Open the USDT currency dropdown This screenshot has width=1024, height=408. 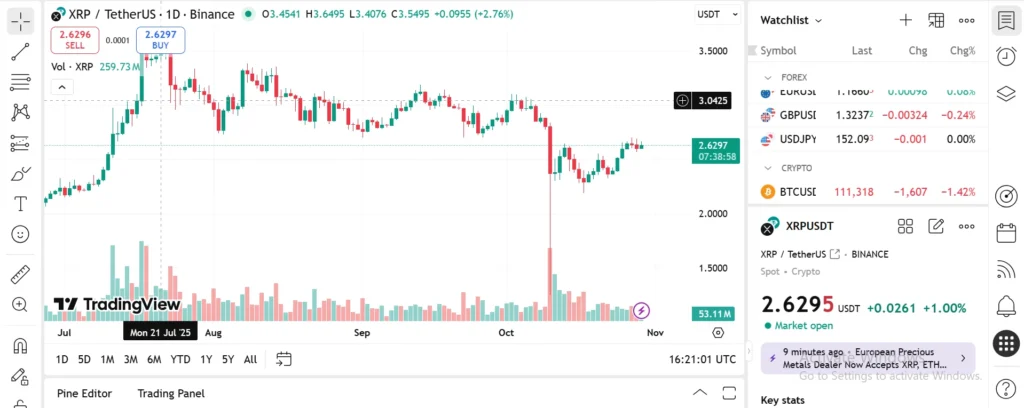tap(714, 15)
